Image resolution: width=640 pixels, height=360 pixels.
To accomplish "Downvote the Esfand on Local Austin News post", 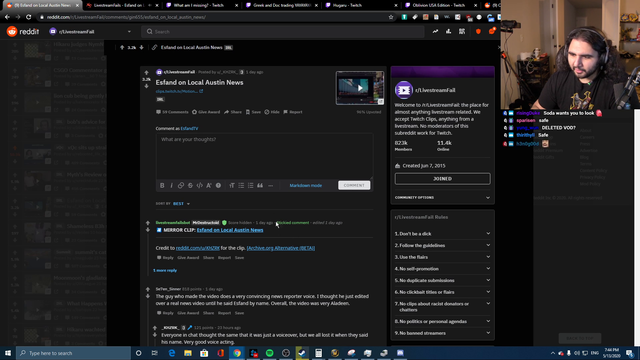I will pyautogui.click(x=147, y=86).
